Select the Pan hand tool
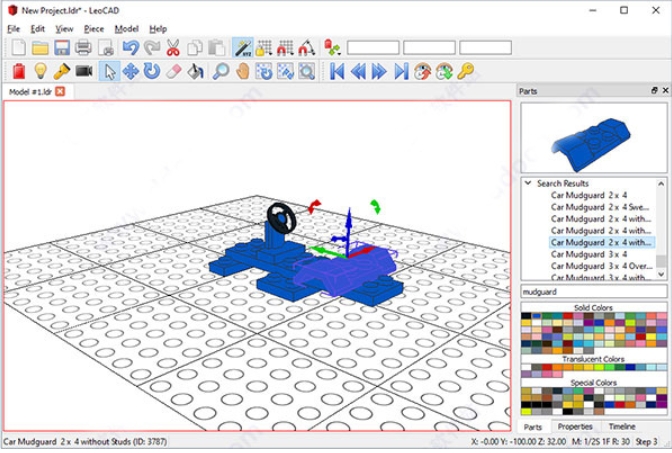This screenshot has width=672, height=453. click(x=241, y=71)
